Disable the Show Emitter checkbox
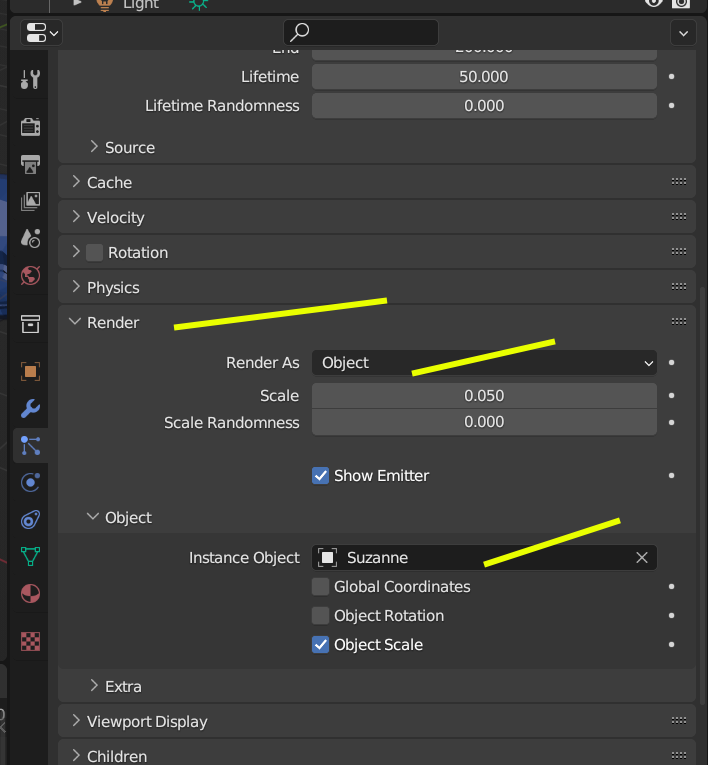708x765 pixels. coord(321,476)
